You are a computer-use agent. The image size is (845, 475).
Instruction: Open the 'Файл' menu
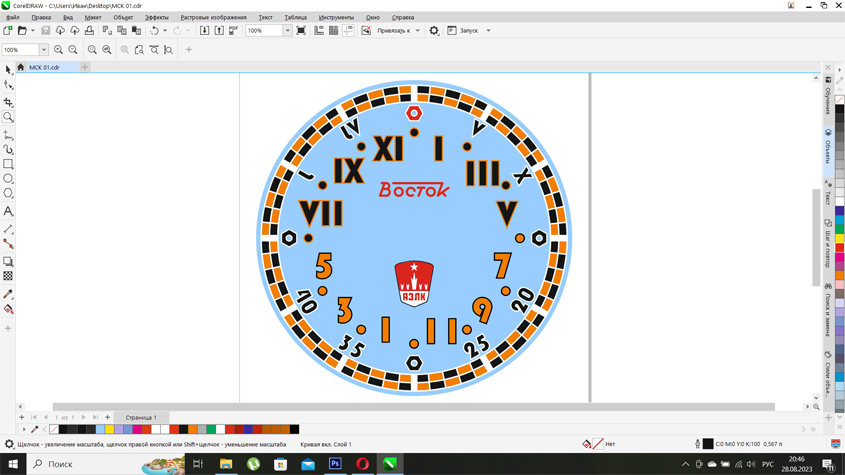(12, 17)
